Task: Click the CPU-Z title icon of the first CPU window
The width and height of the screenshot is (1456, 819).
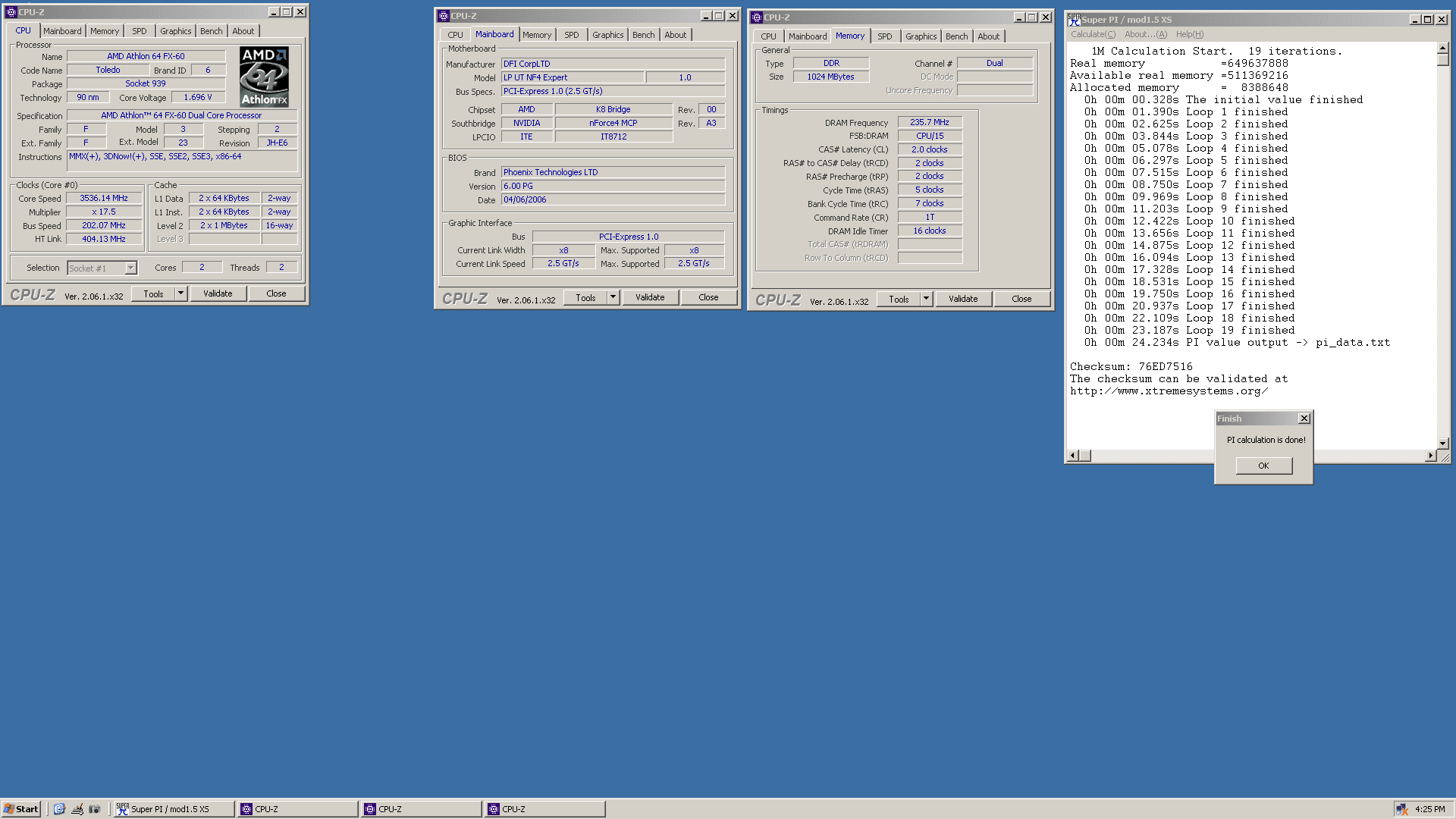Action: tap(11, 12)
